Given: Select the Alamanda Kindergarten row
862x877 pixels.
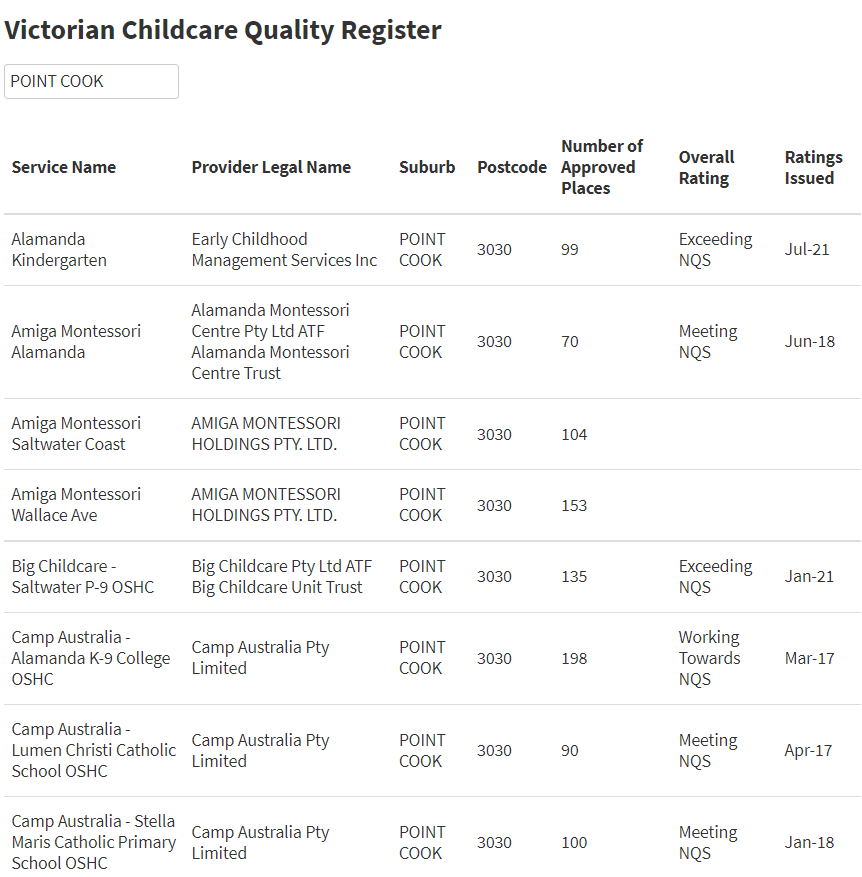Looking at the screenshot, I should pos(432,249).
